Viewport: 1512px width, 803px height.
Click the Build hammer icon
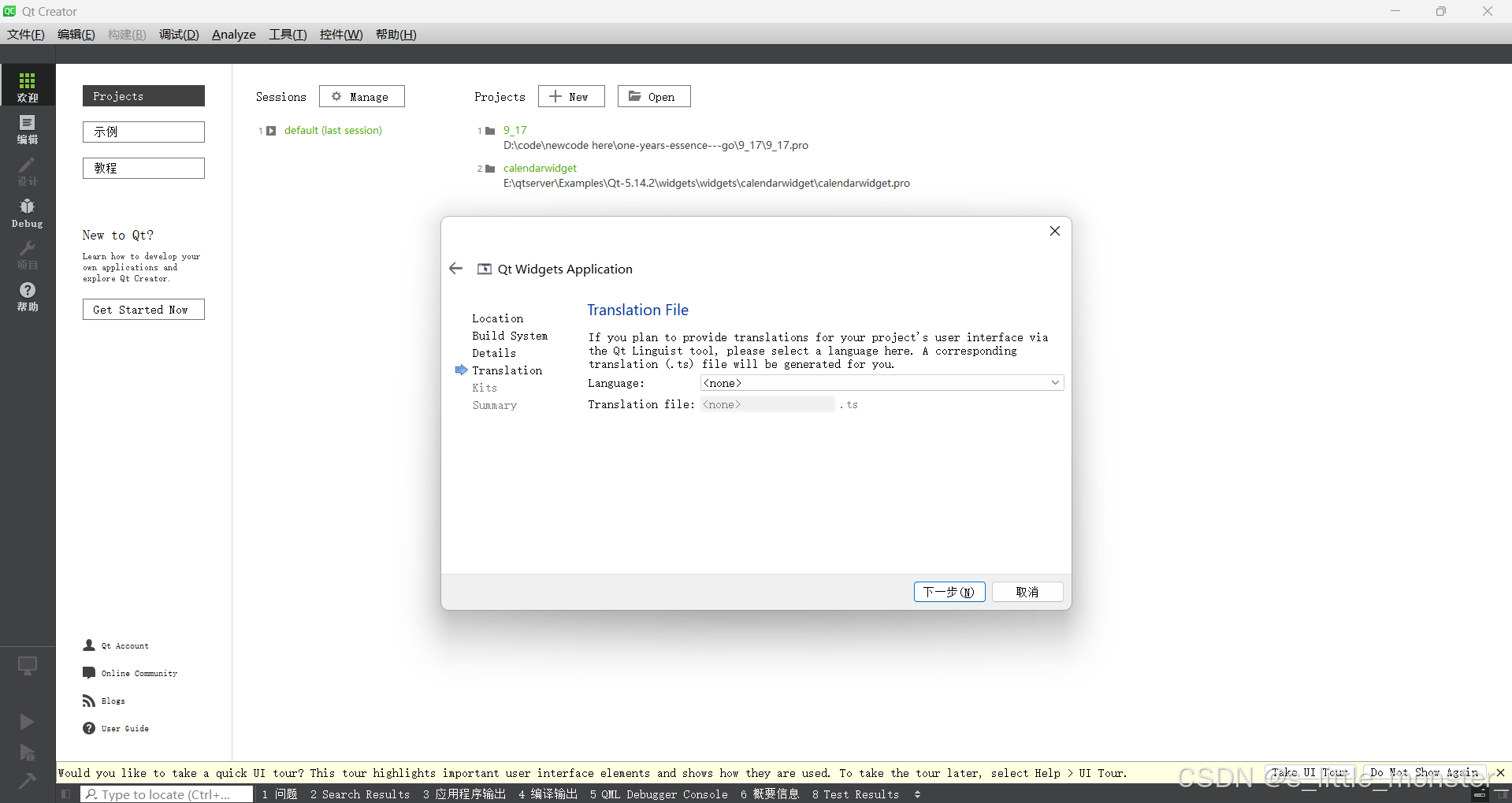tap(27, 780)
